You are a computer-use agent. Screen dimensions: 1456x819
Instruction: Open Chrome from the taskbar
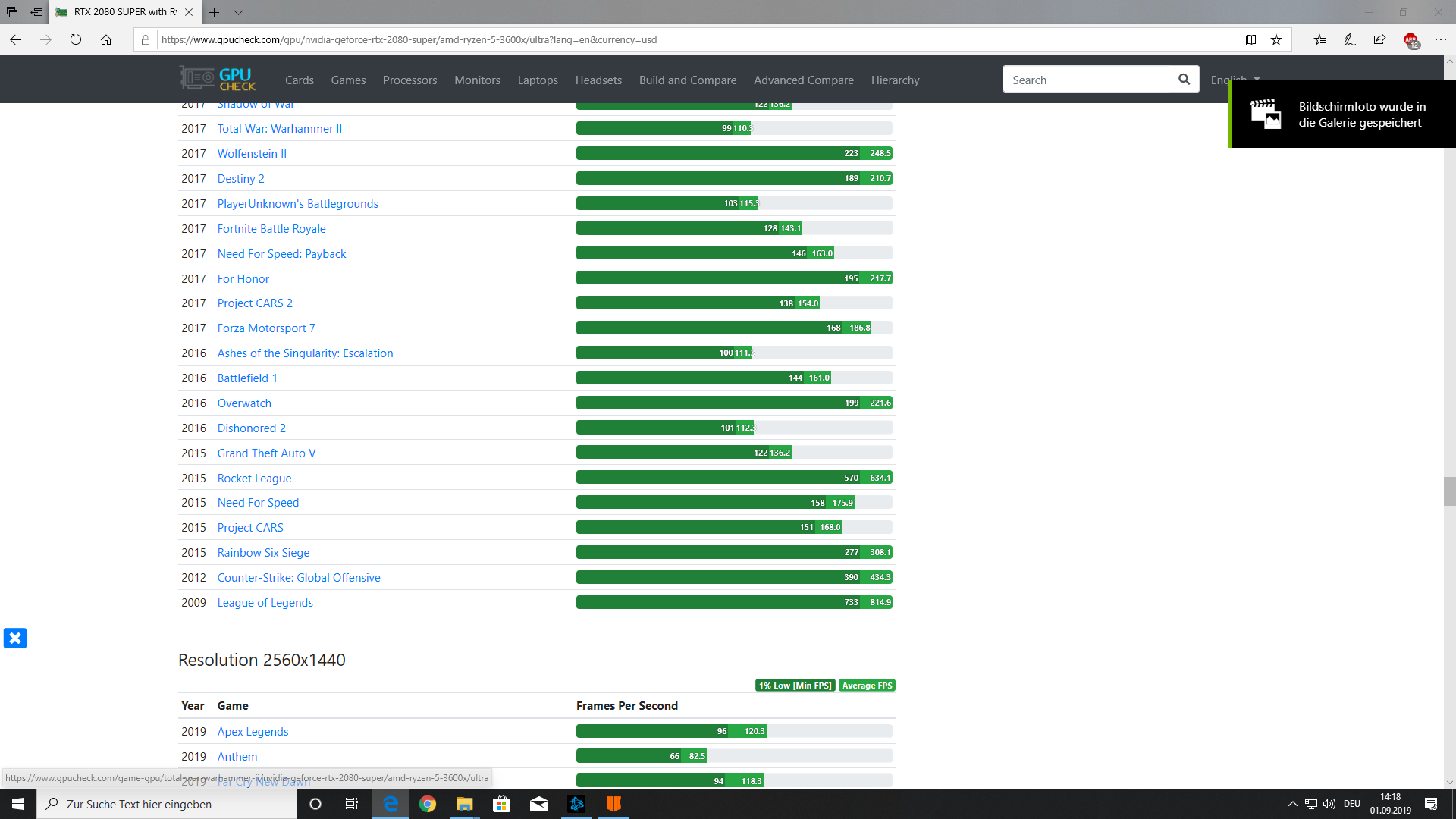428,804
